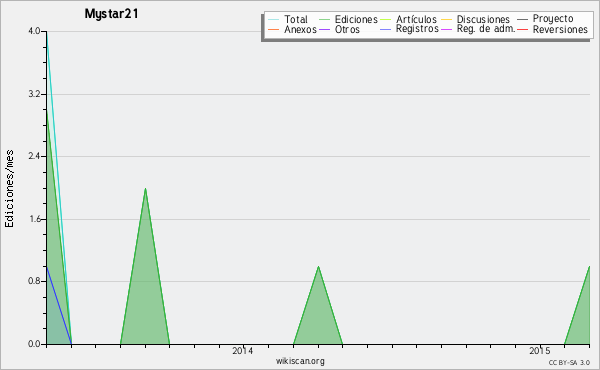Click the Proyecto legend entry
This screenshot has width=600, height=370.
click(545, 18)
